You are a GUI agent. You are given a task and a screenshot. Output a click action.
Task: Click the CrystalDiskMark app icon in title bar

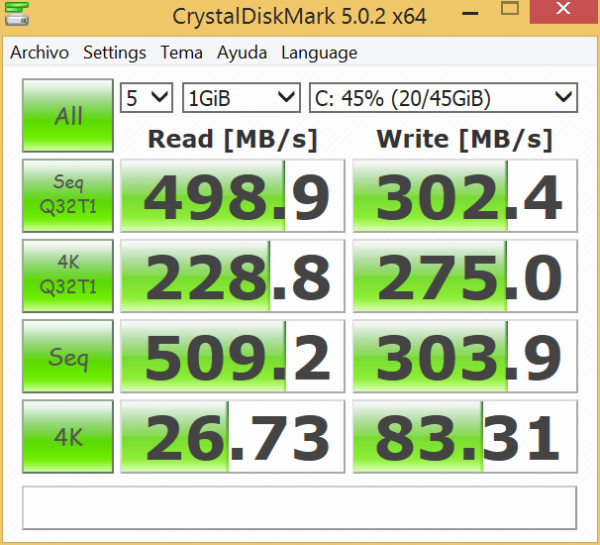click(x=13, y=17)
